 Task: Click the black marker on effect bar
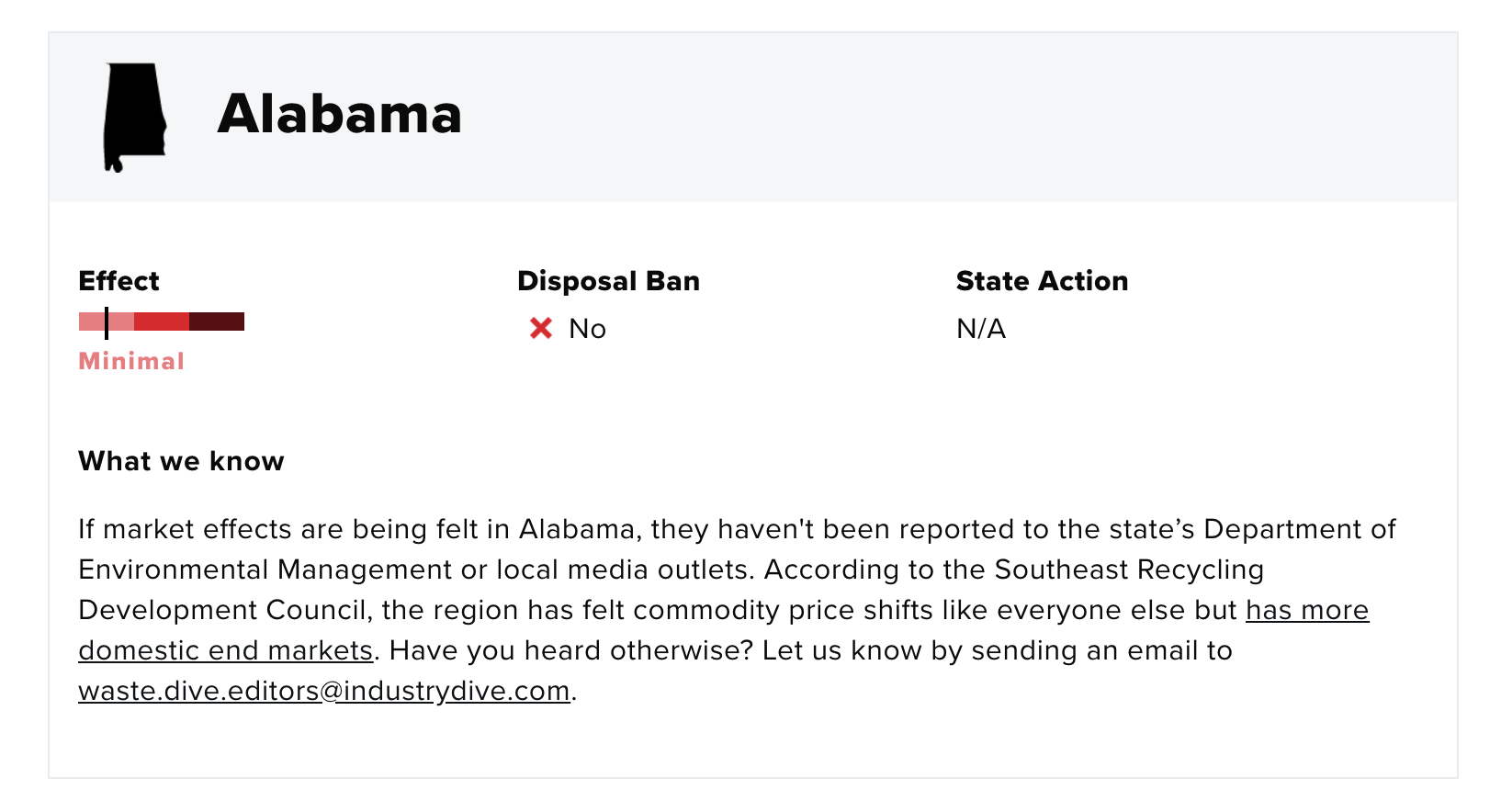[107, 322]
